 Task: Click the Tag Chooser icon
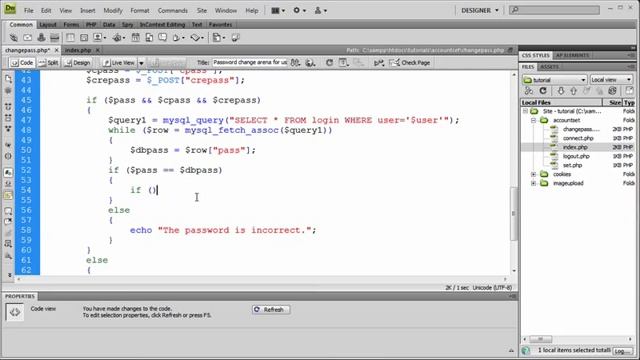coord(236,38)
